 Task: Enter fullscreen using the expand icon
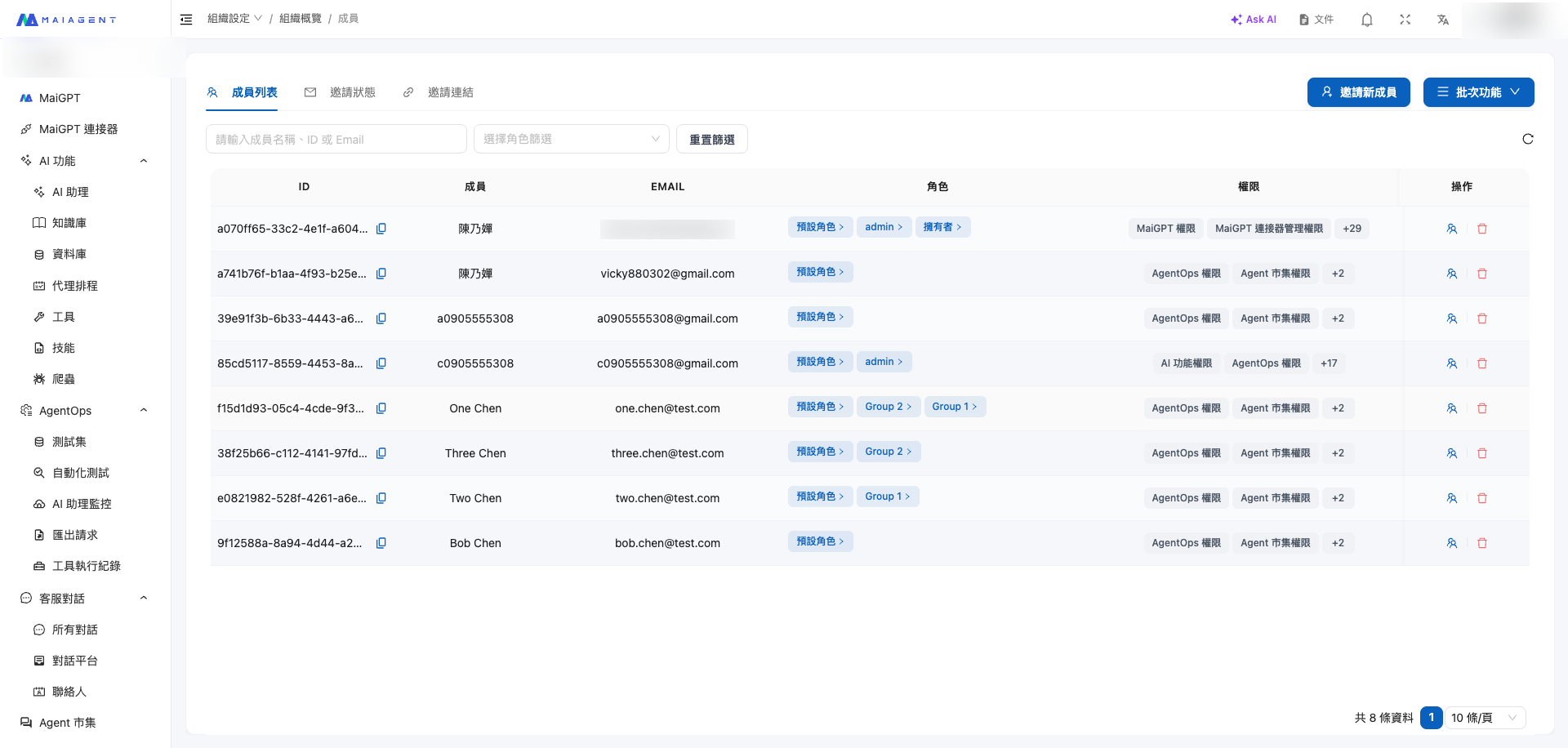[1405, 19]
